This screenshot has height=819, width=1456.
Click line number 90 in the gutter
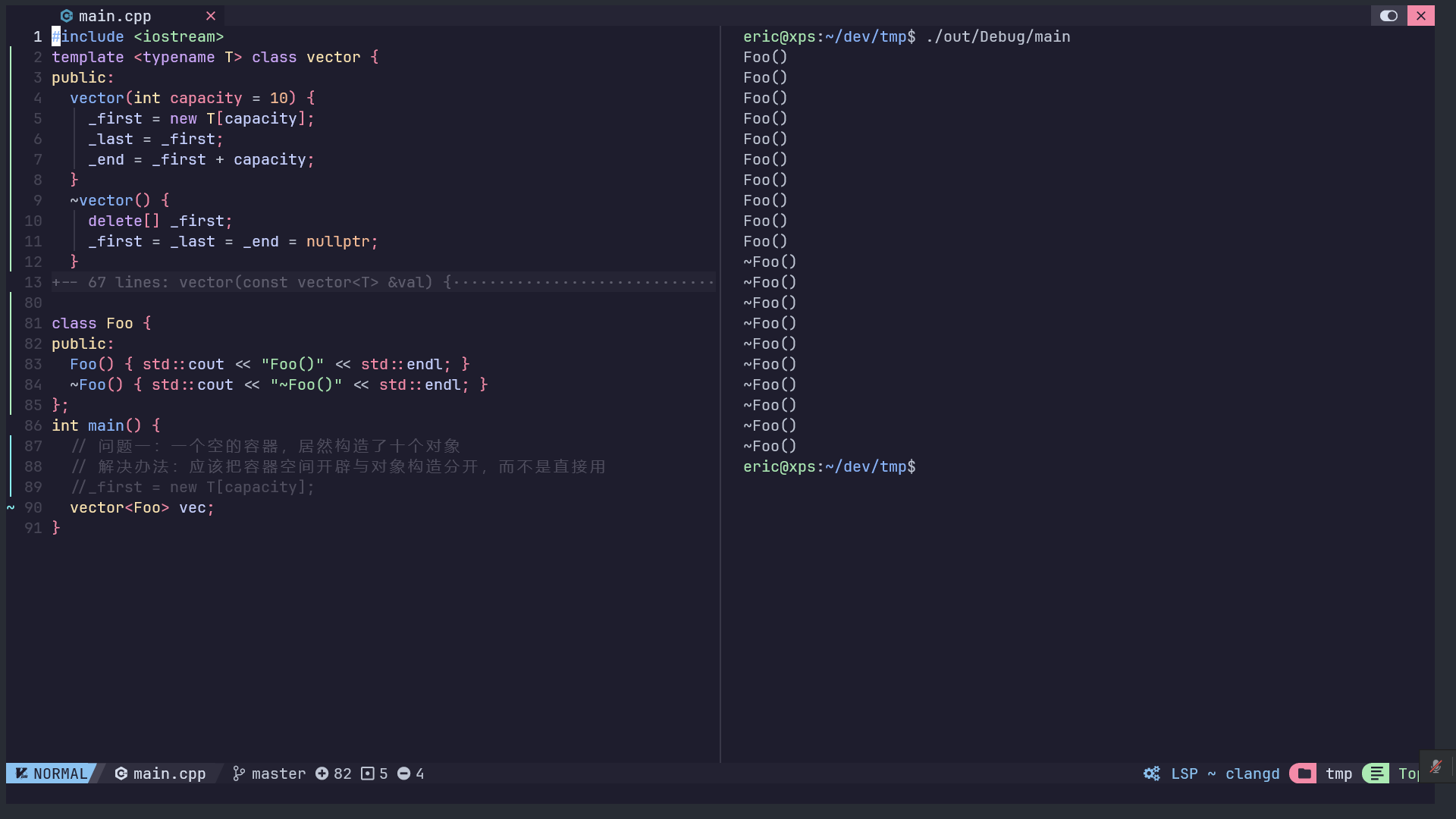(33, 507)
